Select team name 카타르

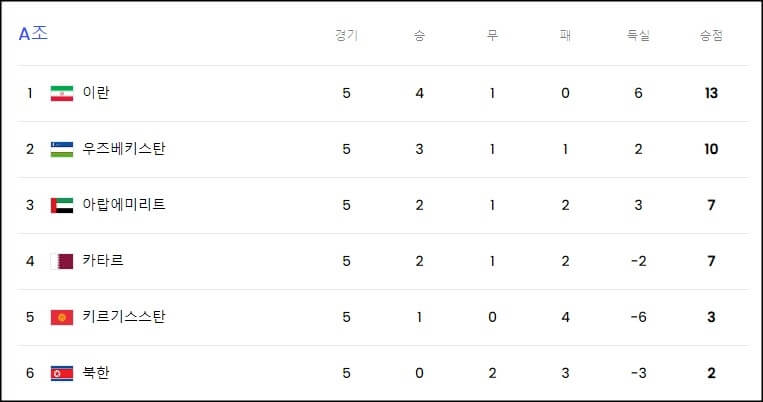[x=103, y=260]
